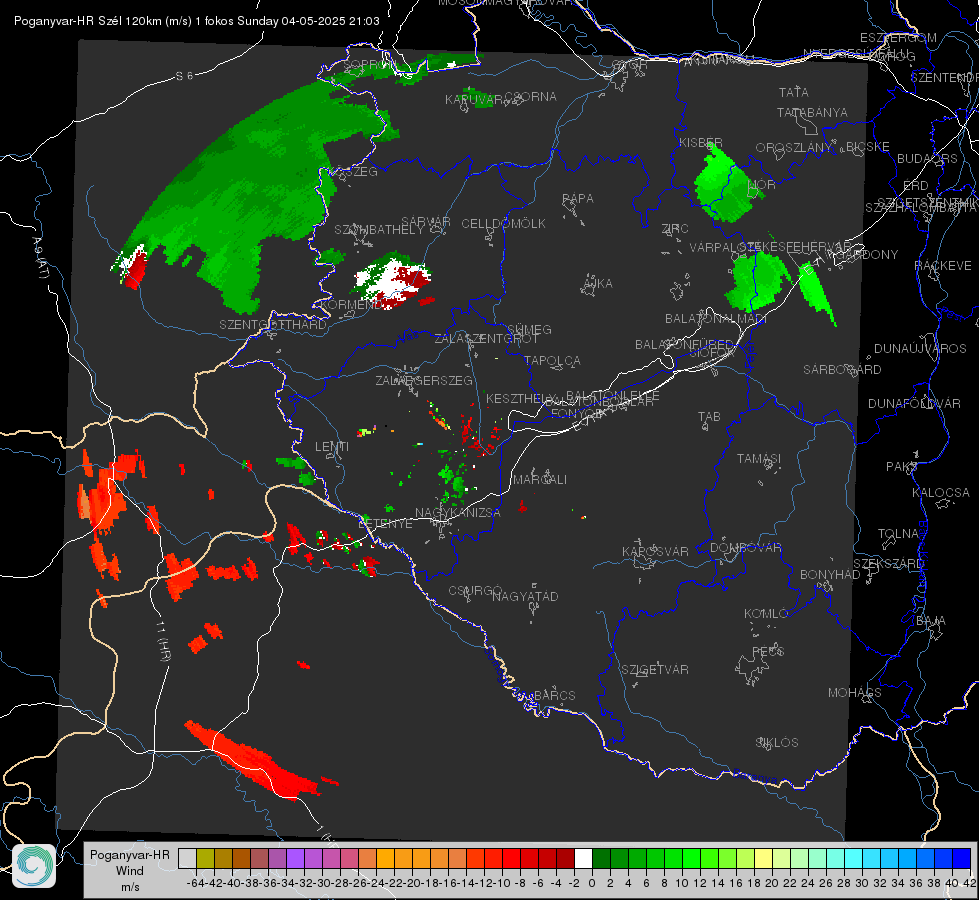Screen dimensions: 979x900
Task: Click the SÜMEG label
Action: click(529, 329)
